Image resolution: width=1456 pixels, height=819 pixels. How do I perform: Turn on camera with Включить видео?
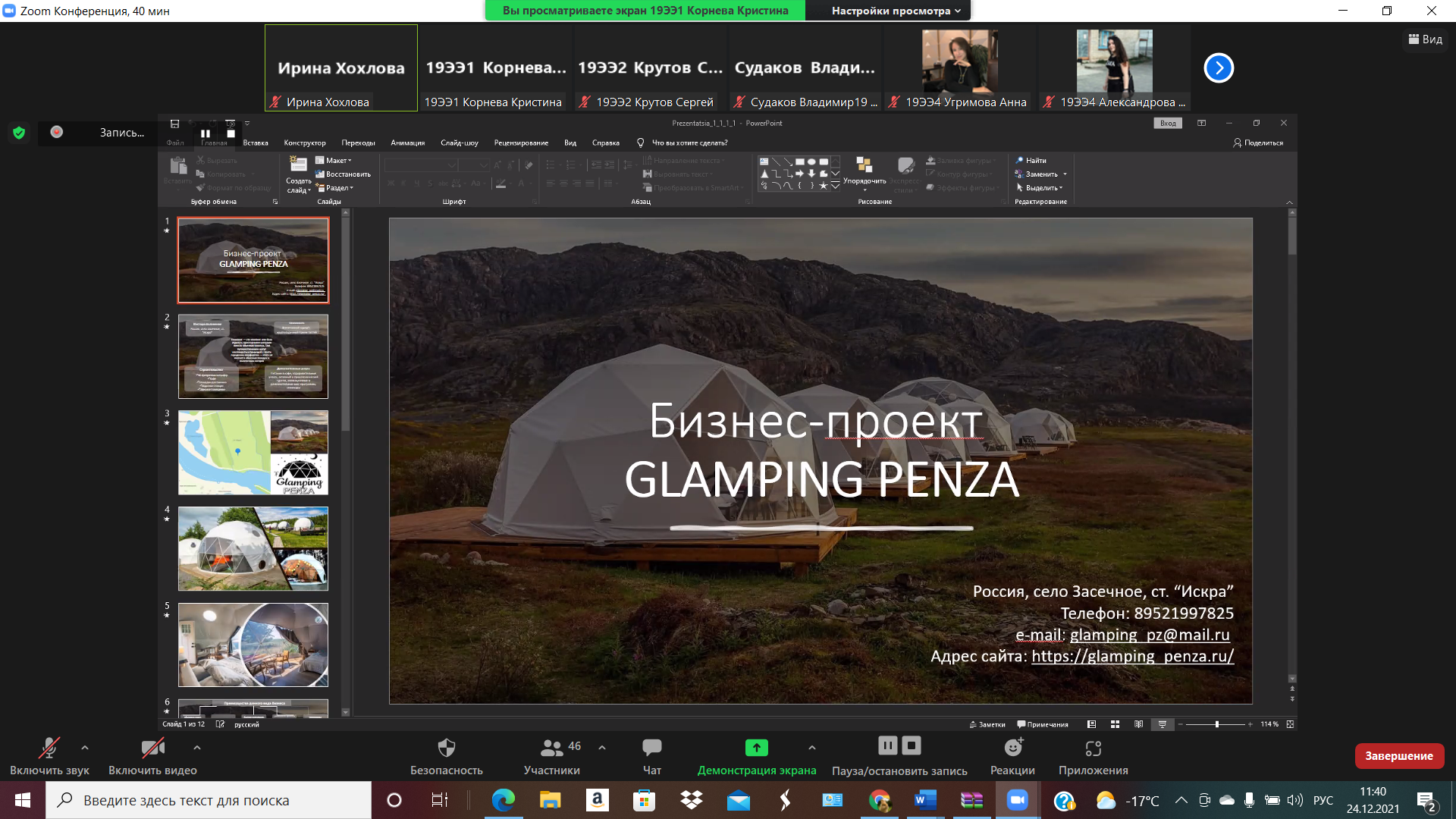click(152, 757)
